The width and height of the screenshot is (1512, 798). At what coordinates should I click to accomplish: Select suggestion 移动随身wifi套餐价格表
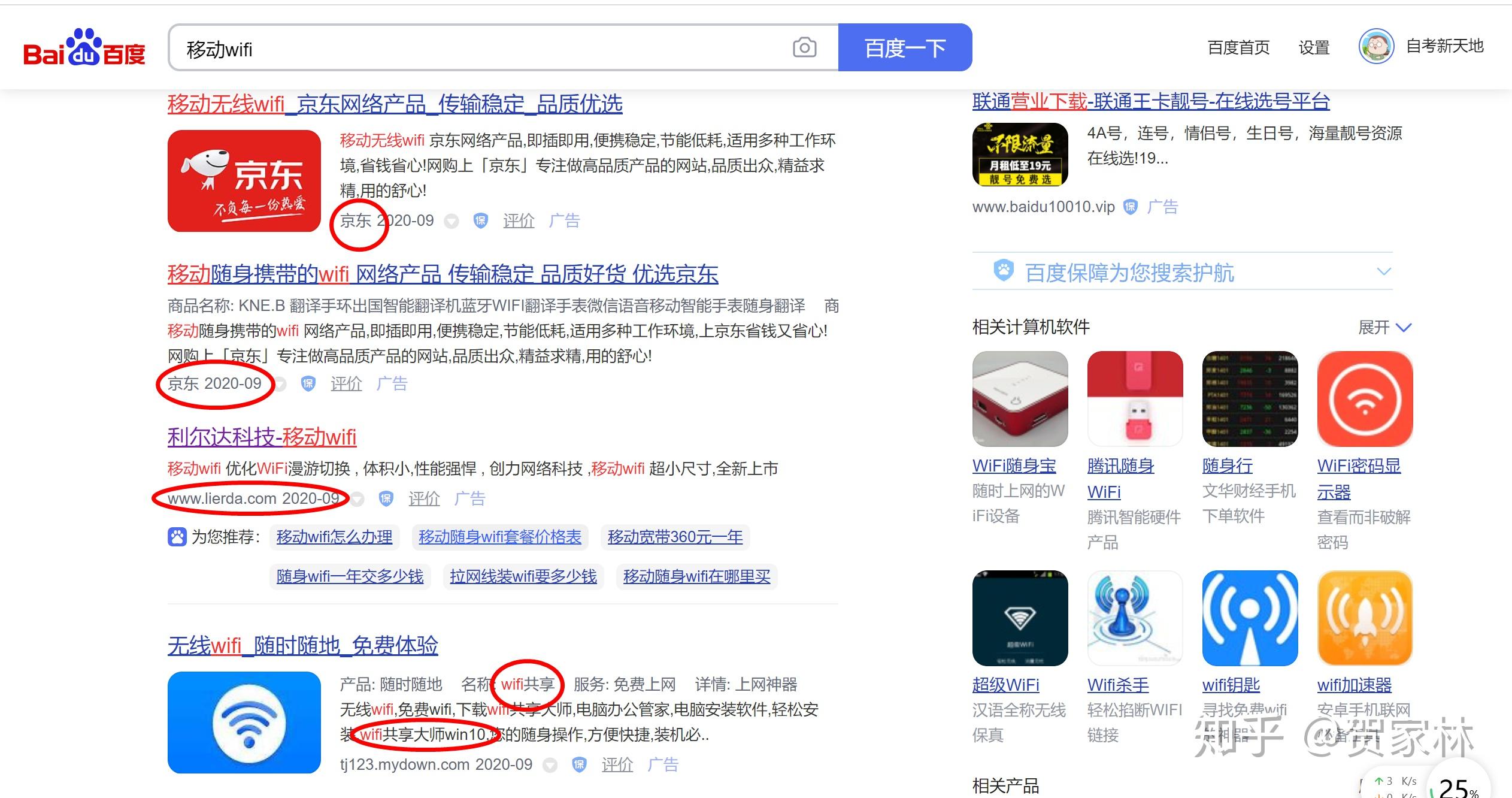[x=500, y=537]
